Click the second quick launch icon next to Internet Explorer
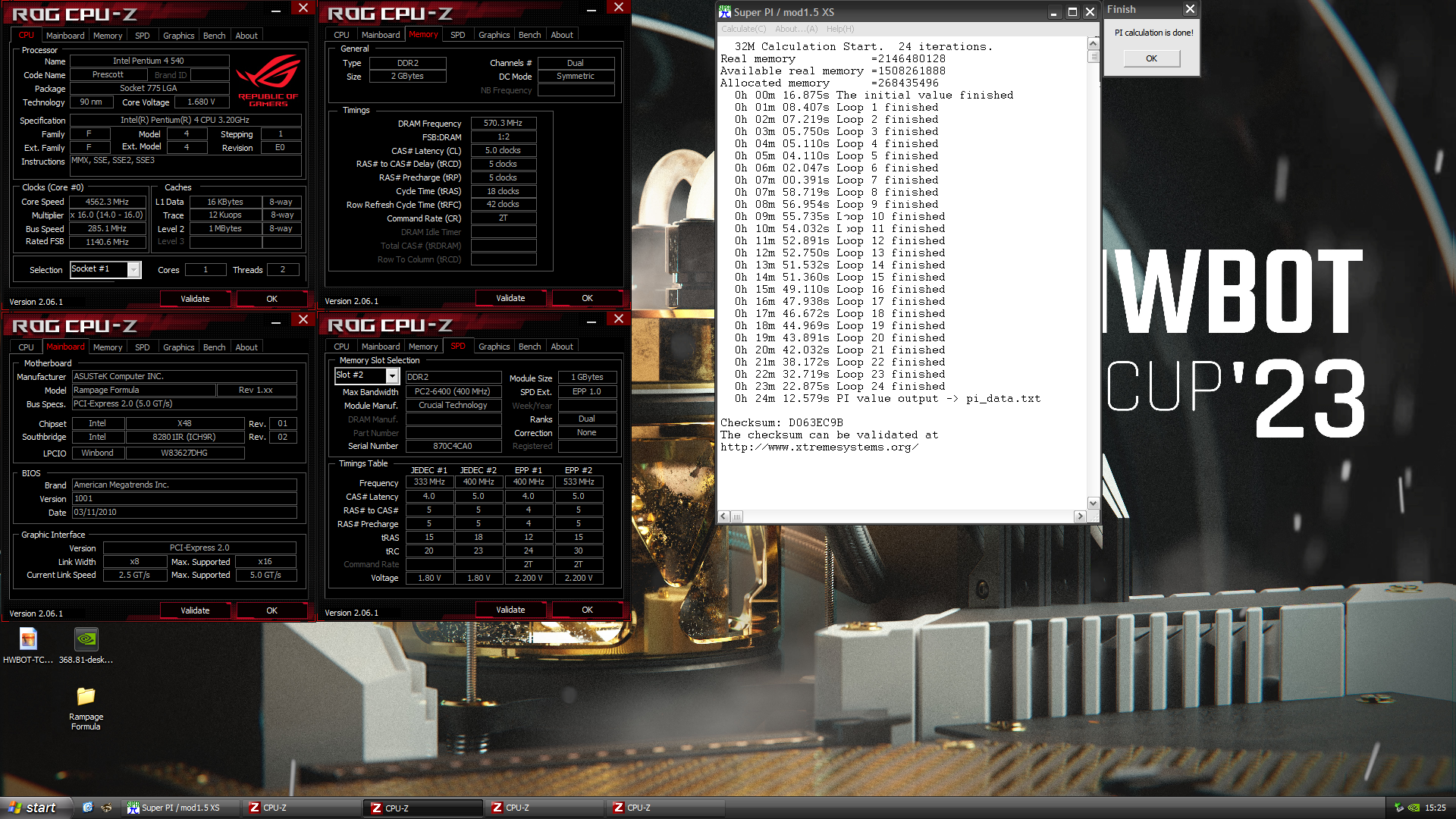This screenshot has width=1456, height=819. (x=106, y=808)
